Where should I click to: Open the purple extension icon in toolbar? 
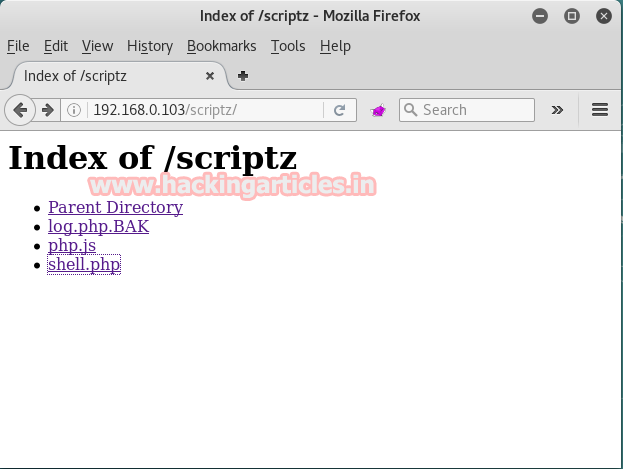(378, 110)
